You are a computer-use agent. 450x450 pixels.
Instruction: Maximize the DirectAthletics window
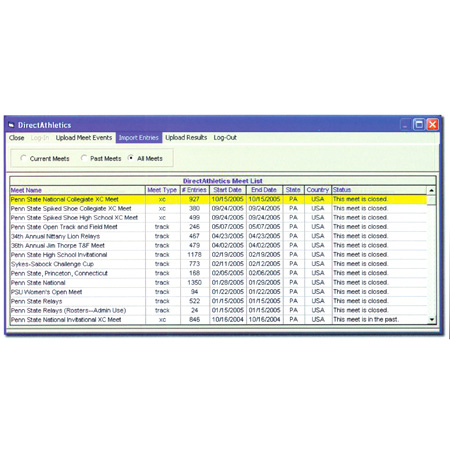coord(419,125)
